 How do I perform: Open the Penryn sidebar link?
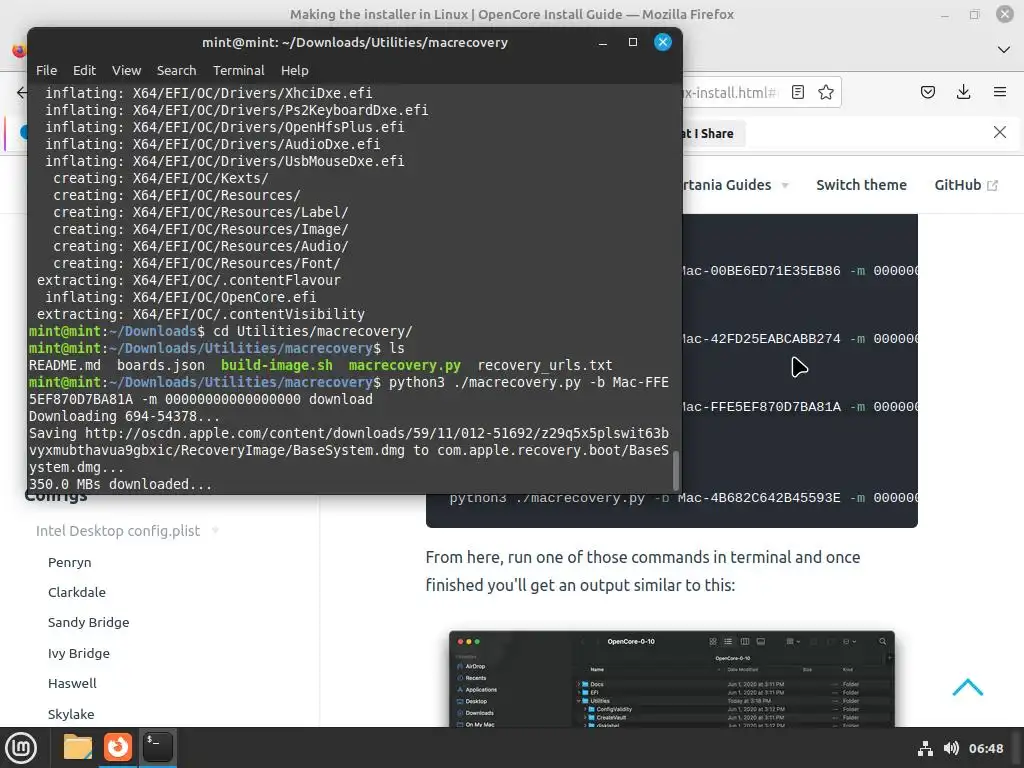(69, 562)
